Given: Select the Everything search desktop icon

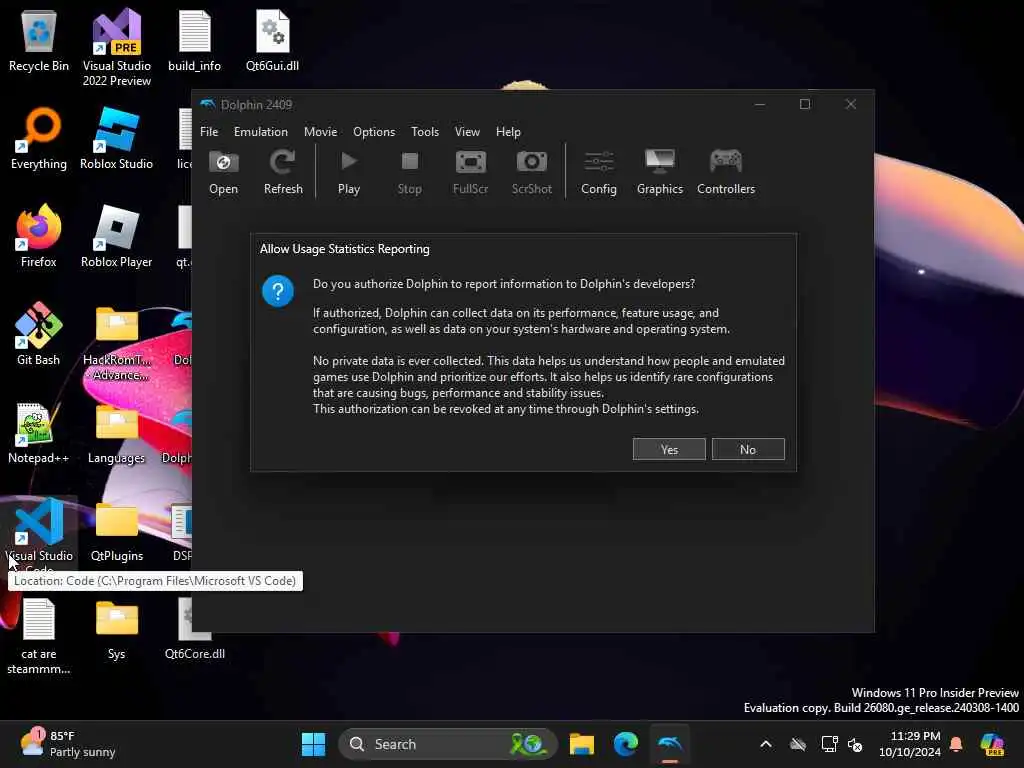Looking at the screenshot, I should (x=39, y=138).
